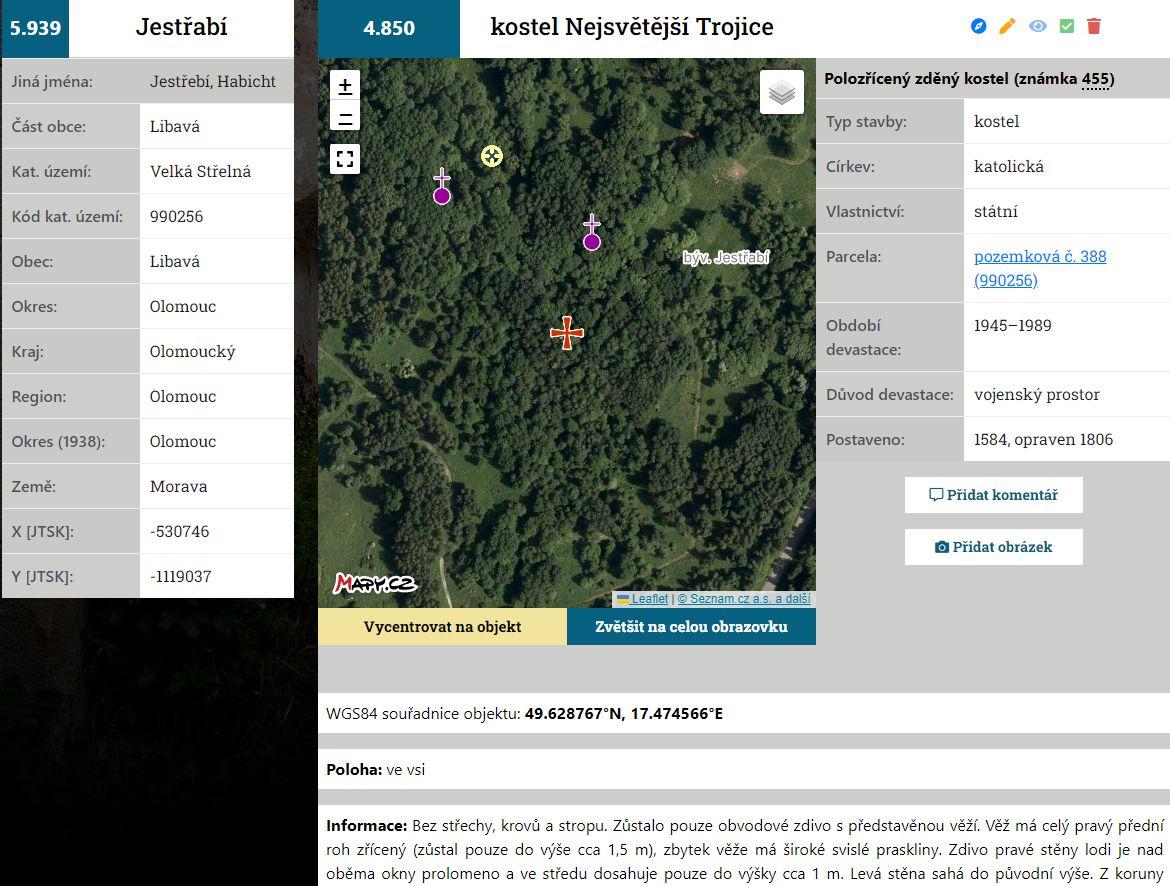Click the purple cross marker near map center
Viewport: 1170px width, 886px height.
point(592,232)
